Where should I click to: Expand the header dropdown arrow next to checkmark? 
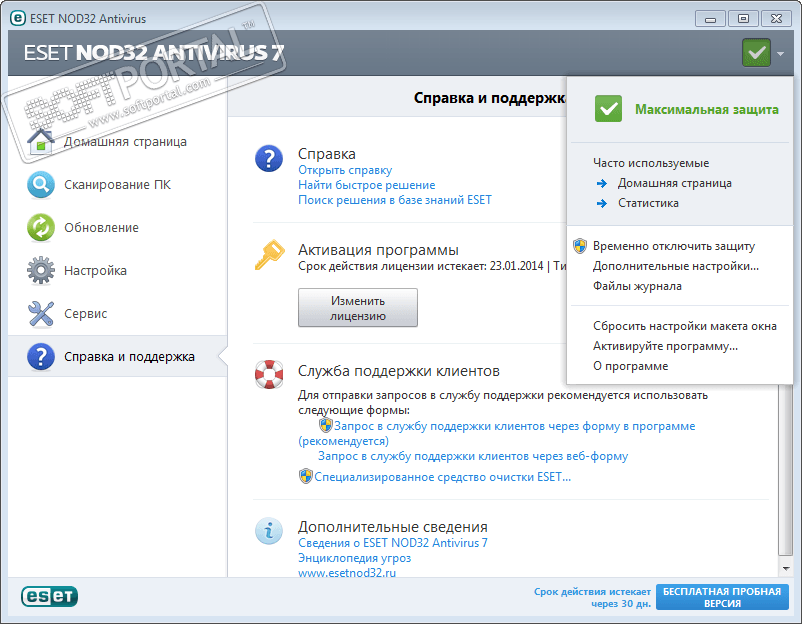point(780,53)
